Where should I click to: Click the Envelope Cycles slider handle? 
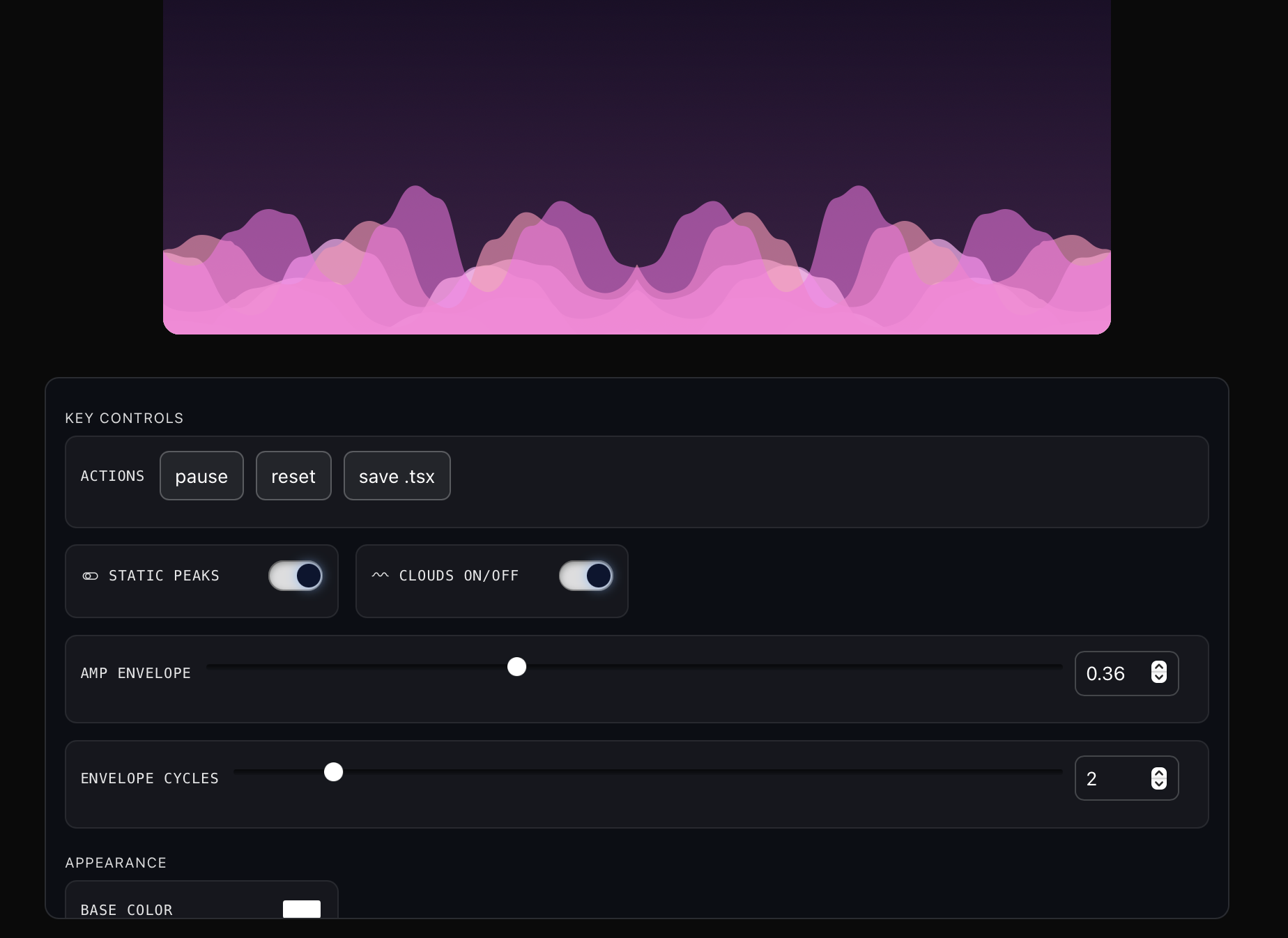point(334,772)
